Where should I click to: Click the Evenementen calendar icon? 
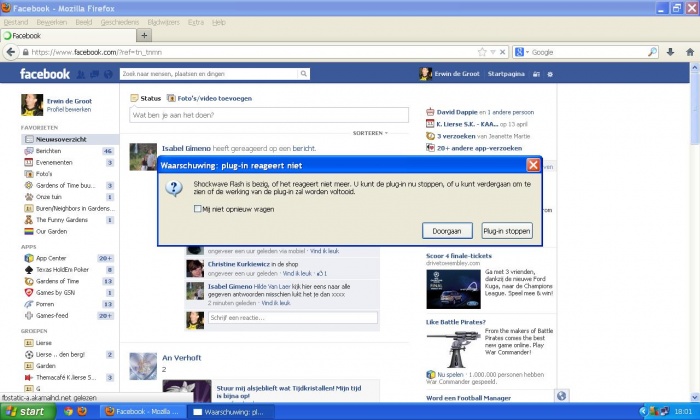coord(28,162)
